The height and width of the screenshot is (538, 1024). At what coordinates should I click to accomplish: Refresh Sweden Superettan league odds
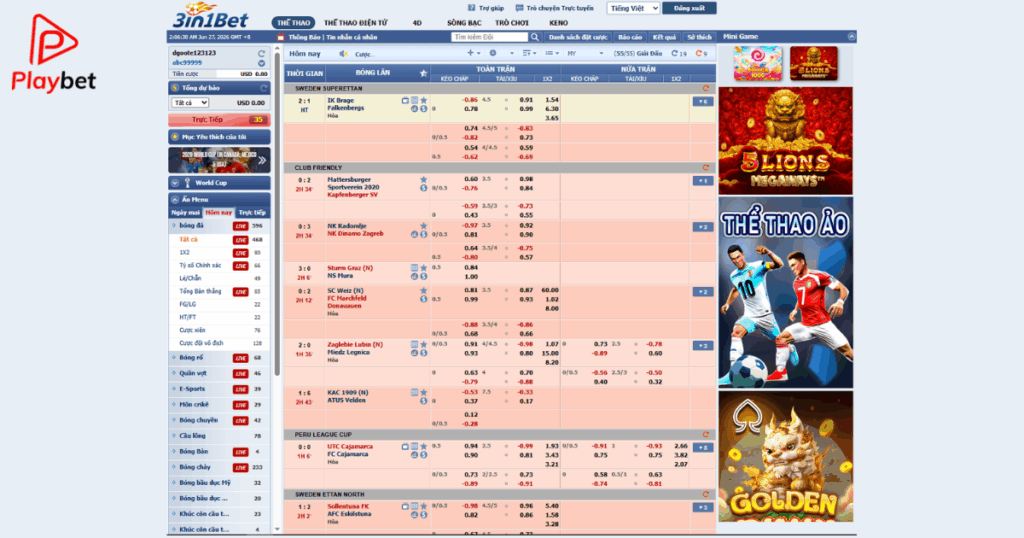click(x=705, y=88)
